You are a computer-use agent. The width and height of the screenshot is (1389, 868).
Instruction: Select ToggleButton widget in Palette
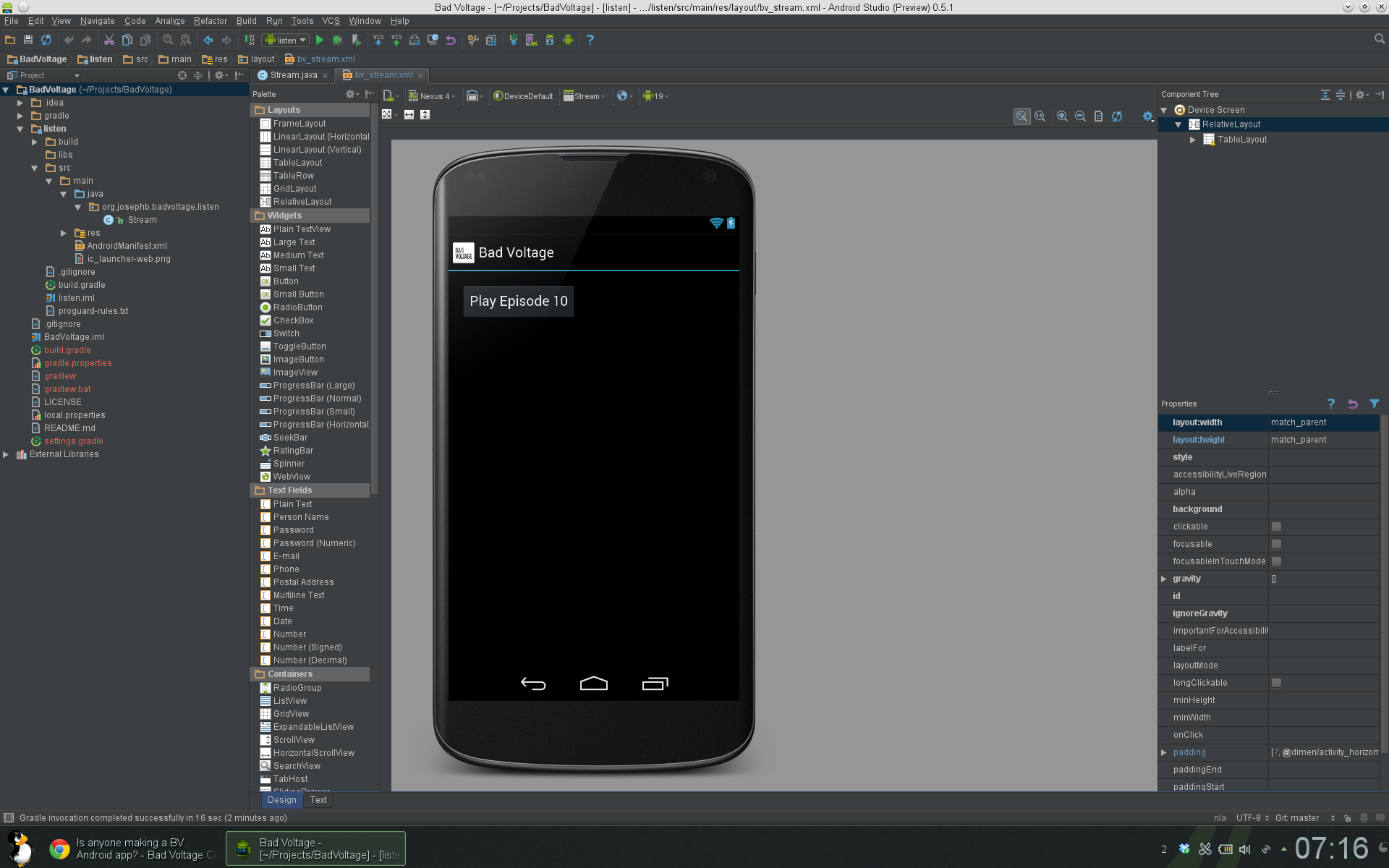300,346
